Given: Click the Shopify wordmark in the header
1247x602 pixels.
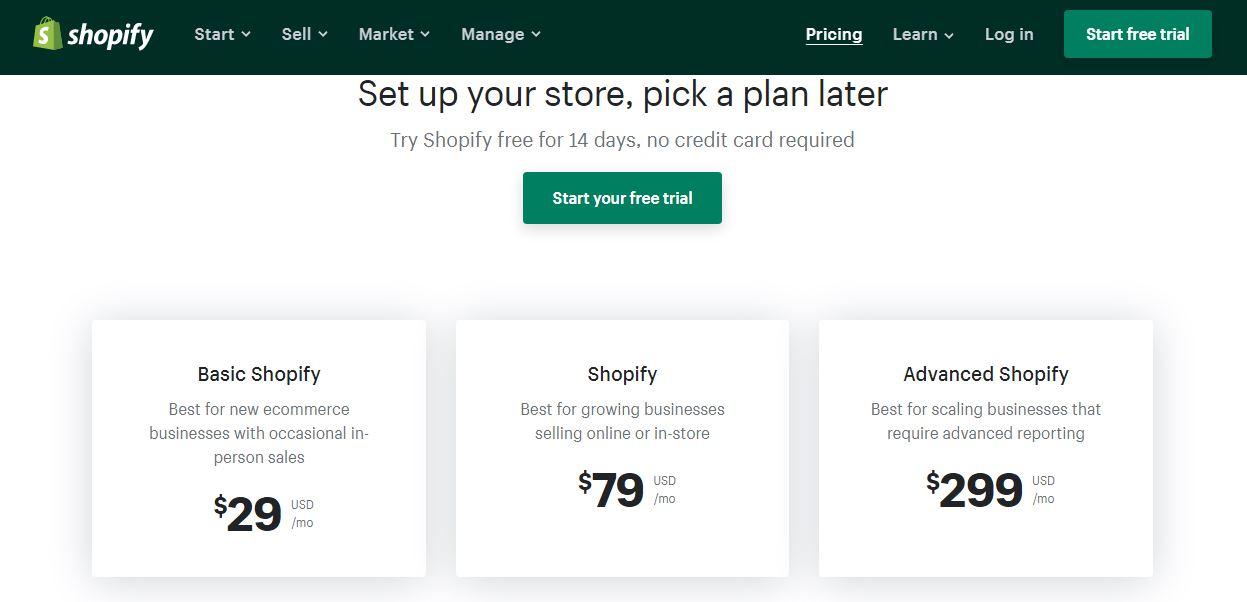Looking at the screenshot, I should (110, 36).
